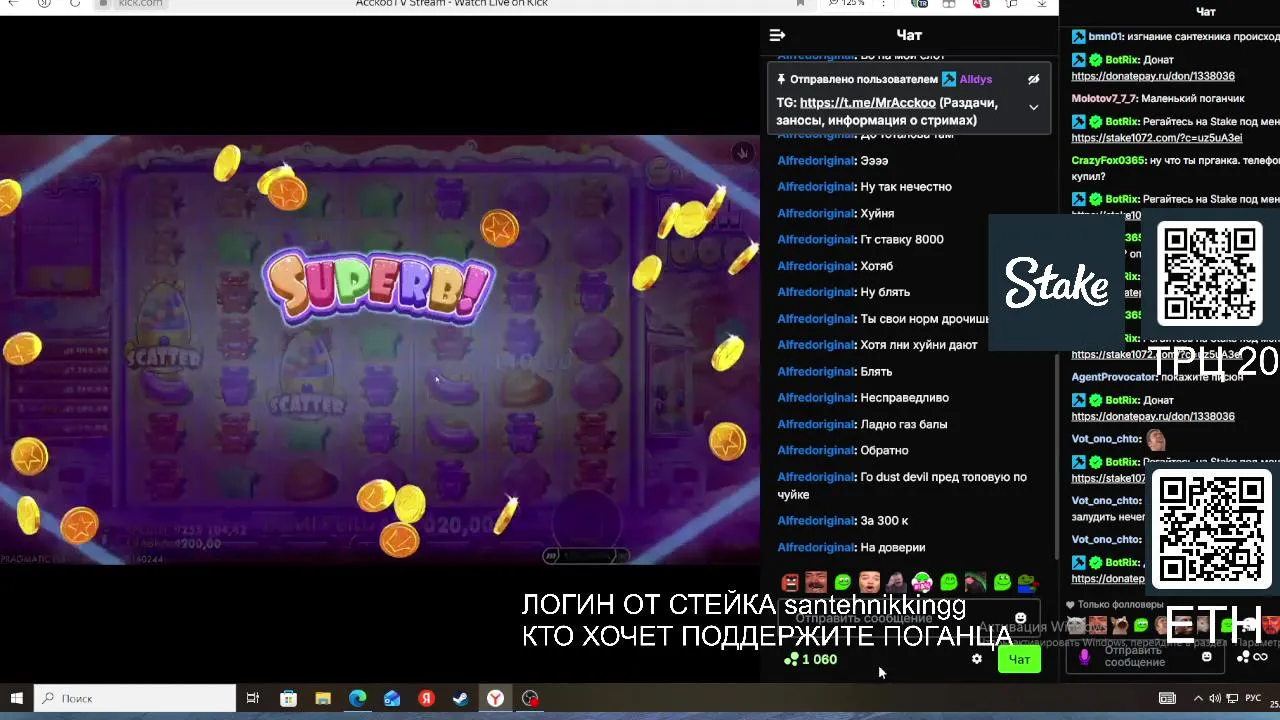
Task: Show hidden system tray icons
Action: pos(1198,698)
